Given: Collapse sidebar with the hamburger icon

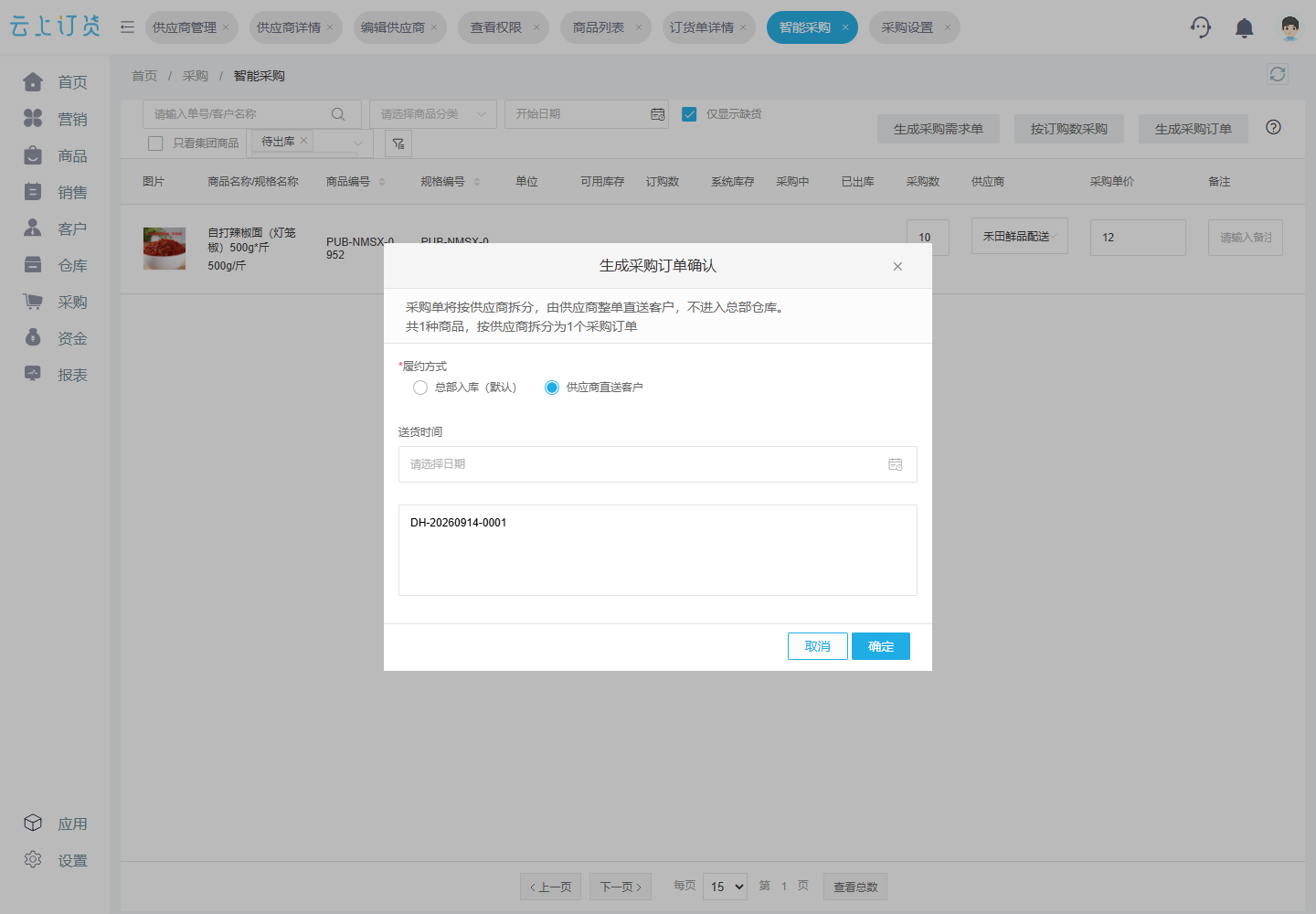Looking at the screenshot, I should click(x=127, y=27).
